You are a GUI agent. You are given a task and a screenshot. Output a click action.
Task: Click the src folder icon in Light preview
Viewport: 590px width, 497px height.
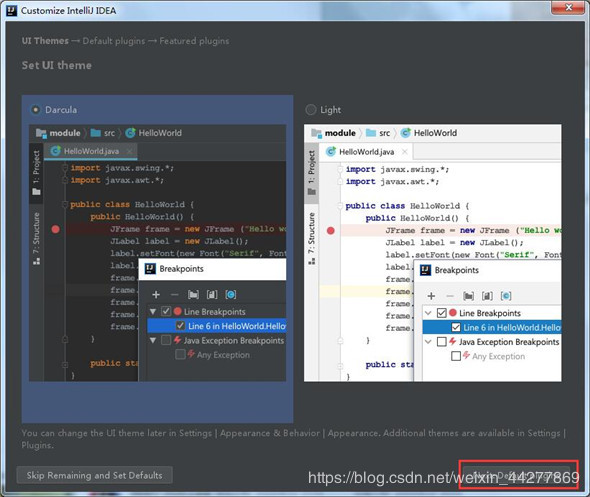click(371, 133)
